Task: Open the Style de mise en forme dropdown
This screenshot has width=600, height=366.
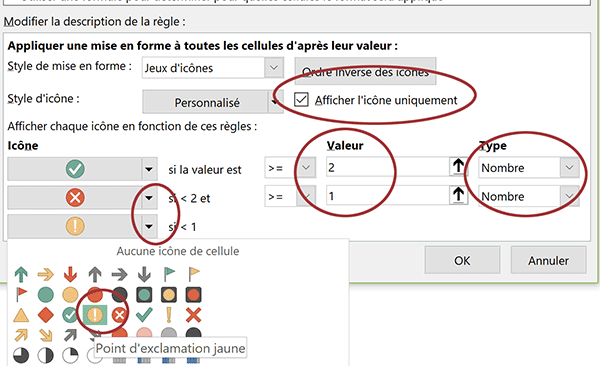Action: point(274,68)
